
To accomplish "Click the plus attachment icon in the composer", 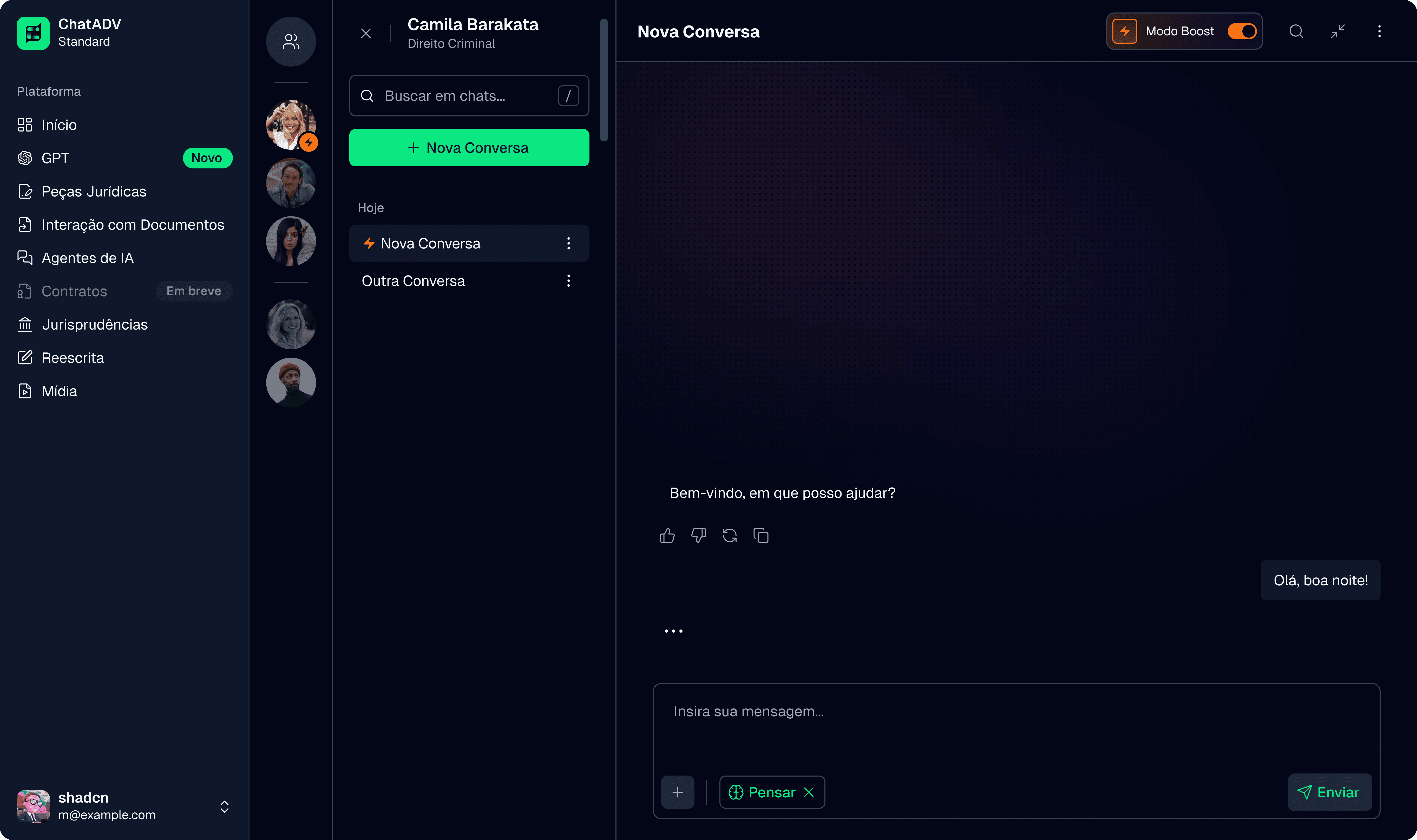I will click(677, 792).
